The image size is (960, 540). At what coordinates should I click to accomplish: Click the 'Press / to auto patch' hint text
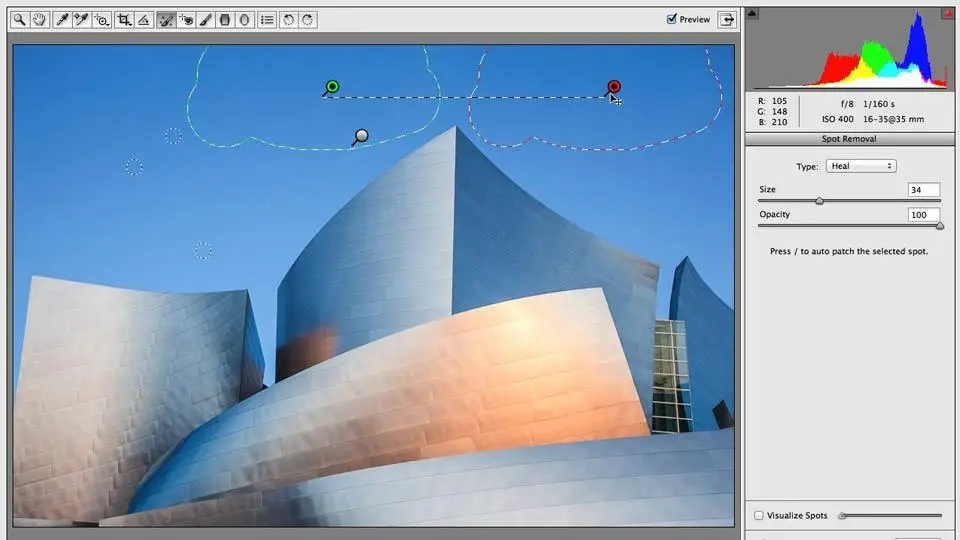[849, 251]
